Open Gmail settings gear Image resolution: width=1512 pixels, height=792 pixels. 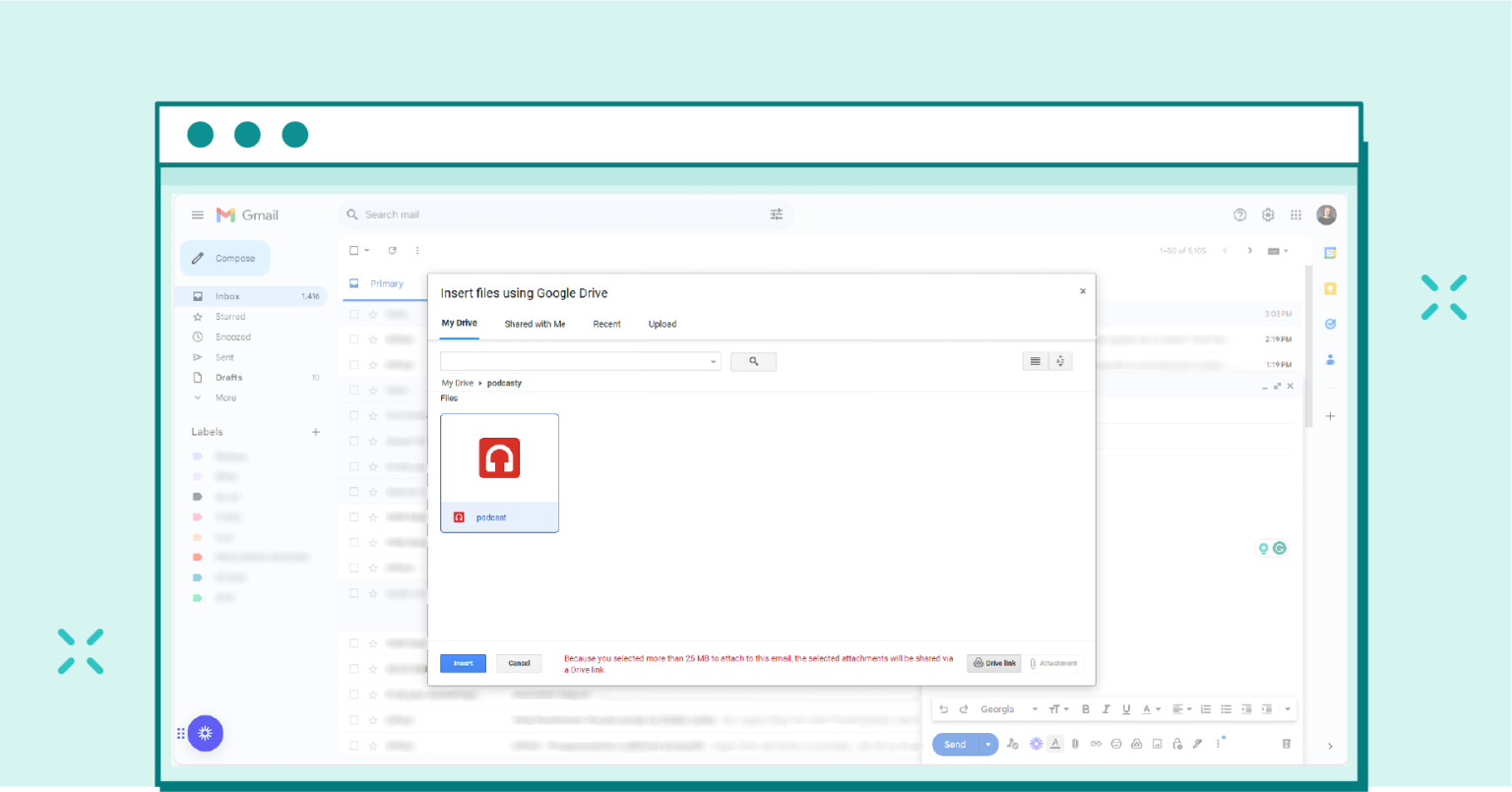pyautogui.click(x=1268, y=214)
